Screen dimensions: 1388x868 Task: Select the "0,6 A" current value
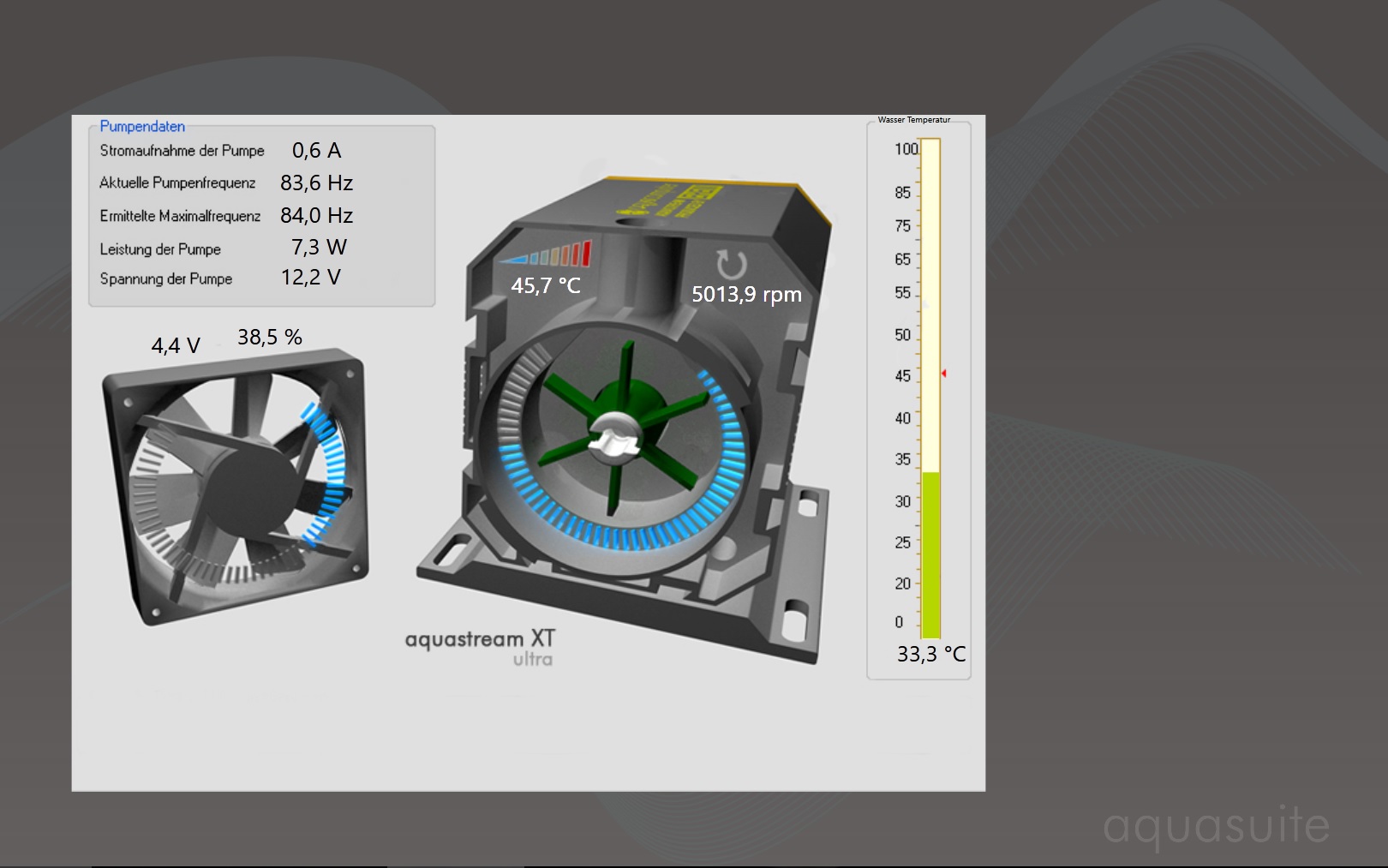(x=316, y=151)
